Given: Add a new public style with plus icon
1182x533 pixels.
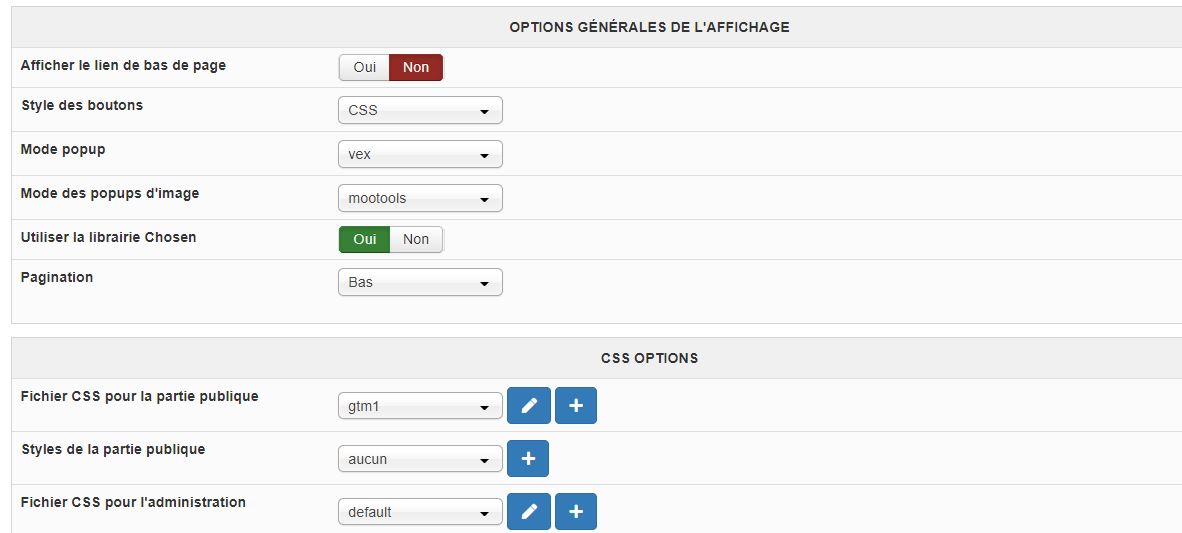Looking at the screenshot, I should coord(528,459).
